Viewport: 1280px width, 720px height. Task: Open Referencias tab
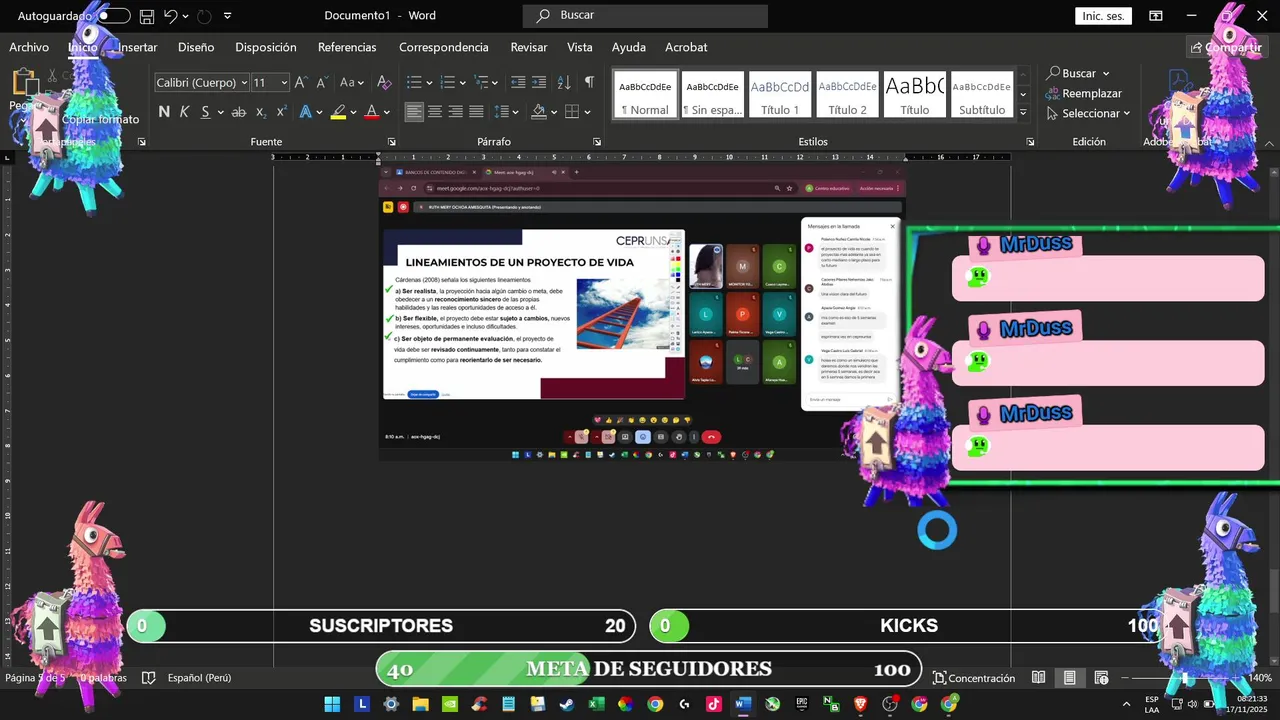(x=347, y=47)
